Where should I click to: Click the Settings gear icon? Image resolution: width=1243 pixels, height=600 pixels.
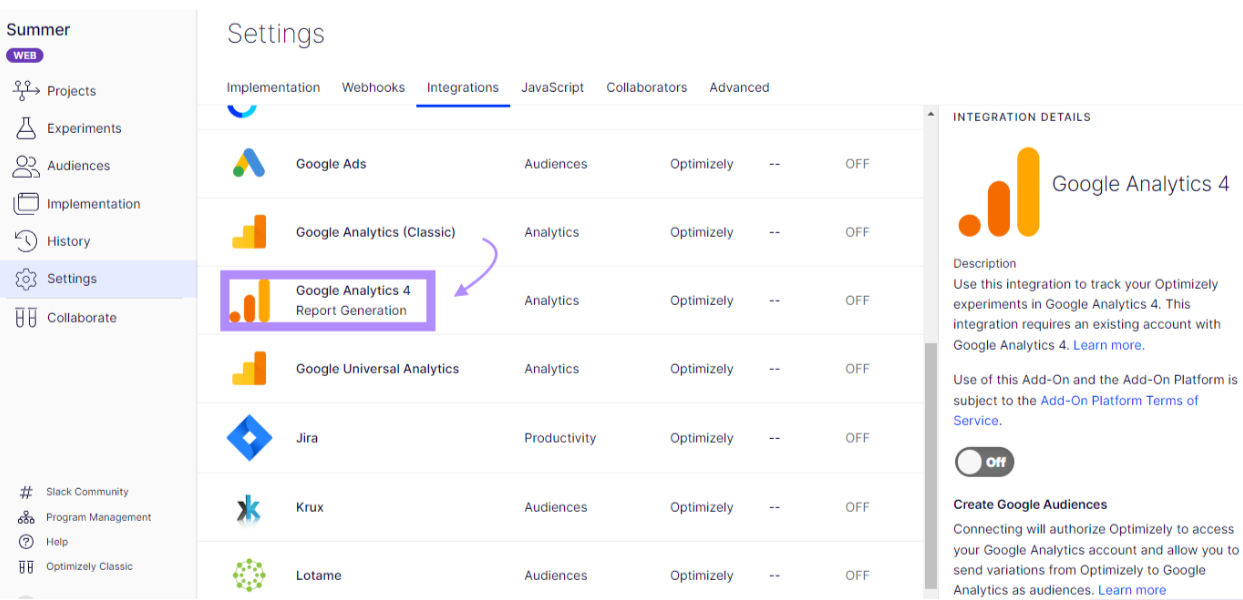click(26, 279)
